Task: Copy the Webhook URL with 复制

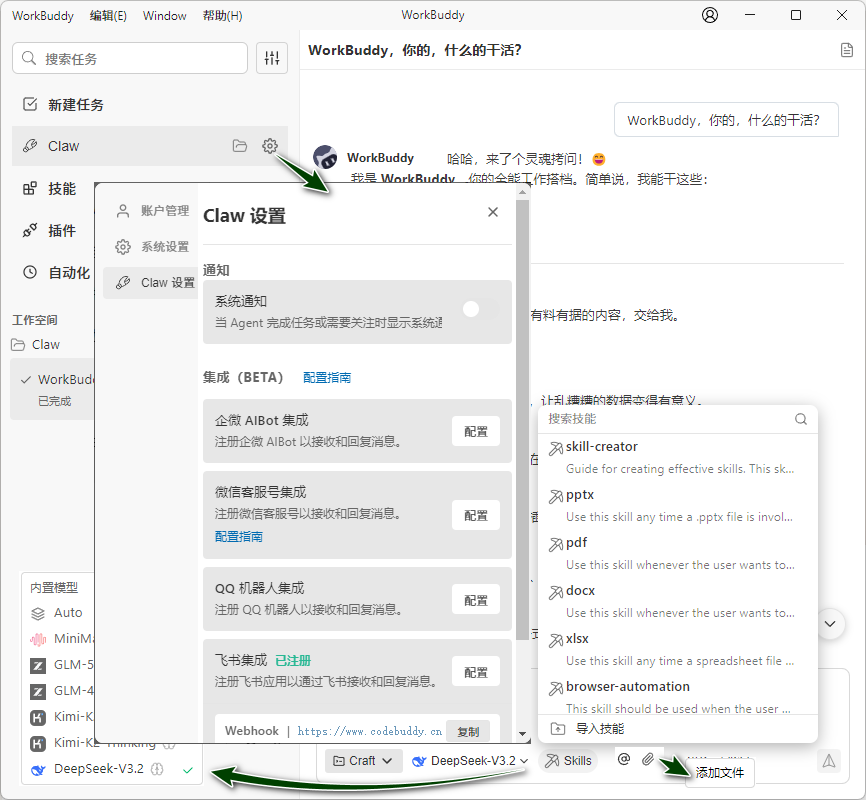Action: click(x=468, y=731)
